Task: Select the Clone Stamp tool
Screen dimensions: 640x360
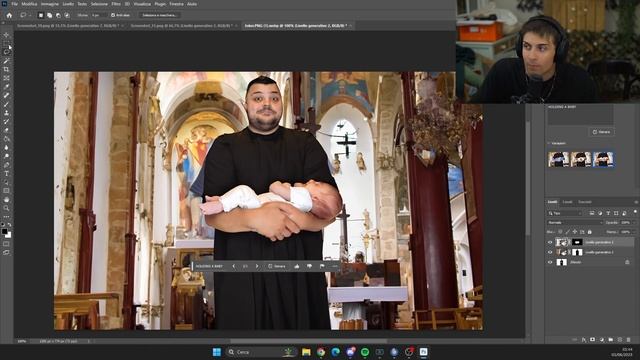Action: tap(6, 113)
